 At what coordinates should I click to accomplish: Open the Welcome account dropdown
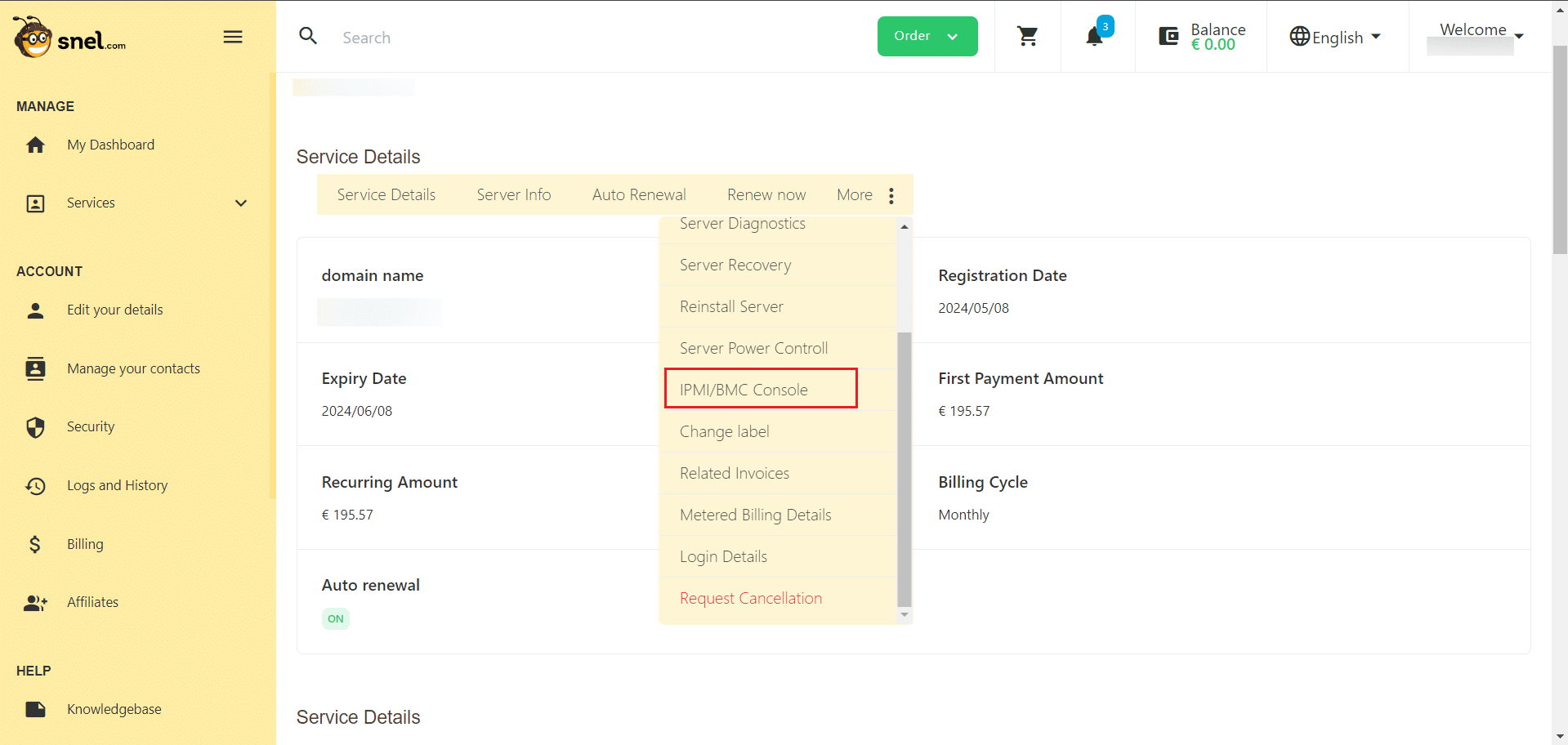point(1480,31)
